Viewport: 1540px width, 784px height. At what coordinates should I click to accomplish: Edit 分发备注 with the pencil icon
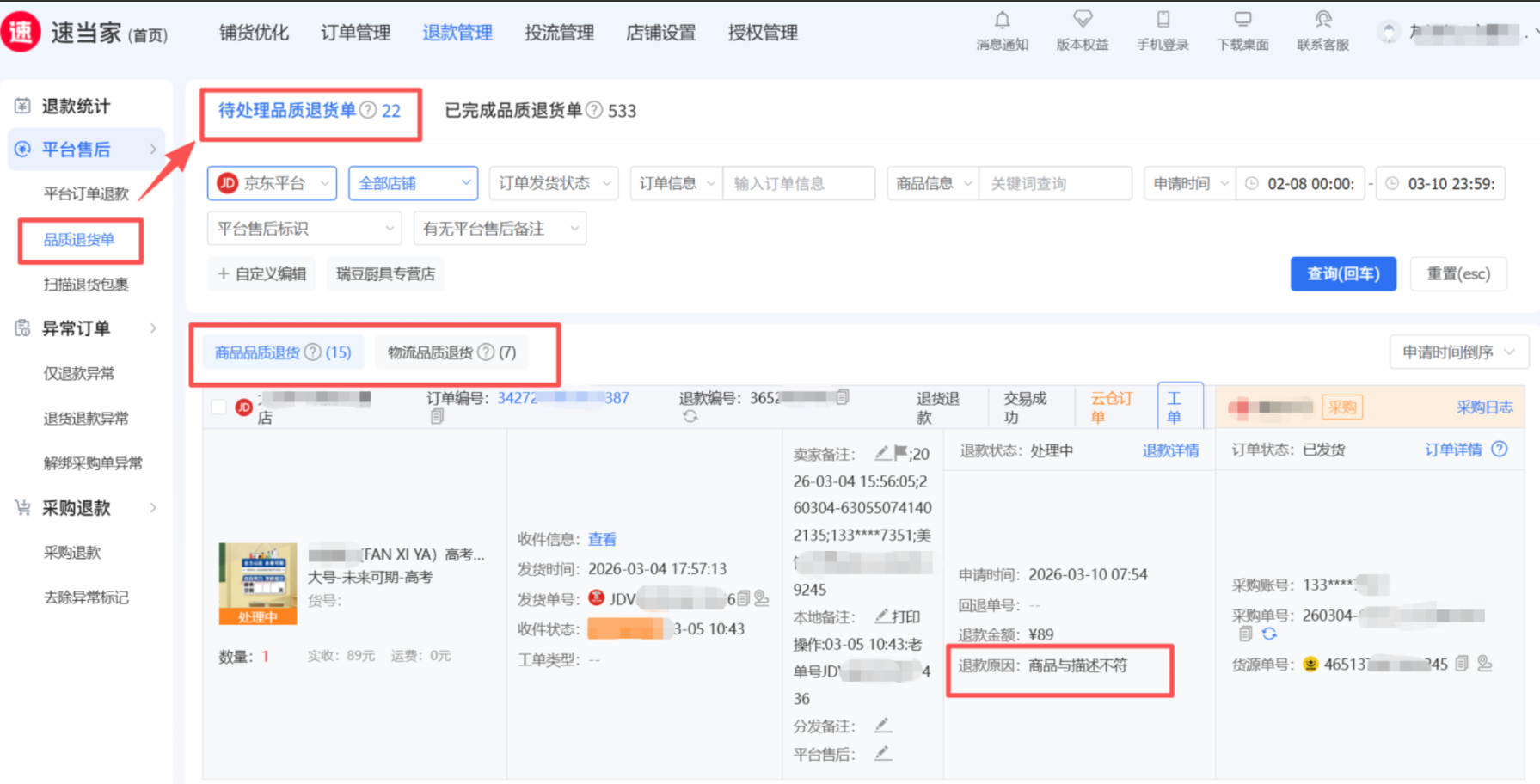883,726
